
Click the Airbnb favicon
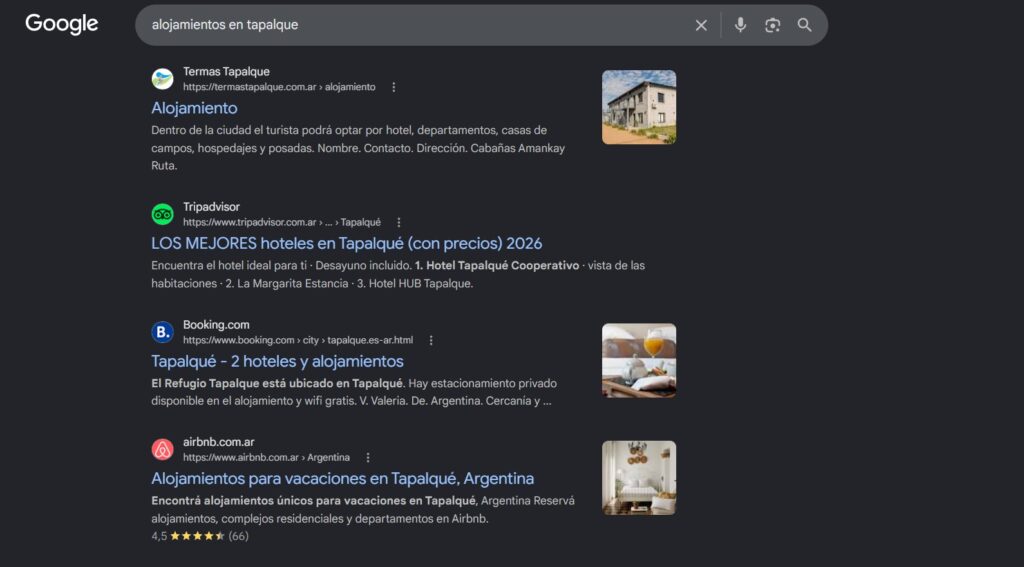coord(163,449)
